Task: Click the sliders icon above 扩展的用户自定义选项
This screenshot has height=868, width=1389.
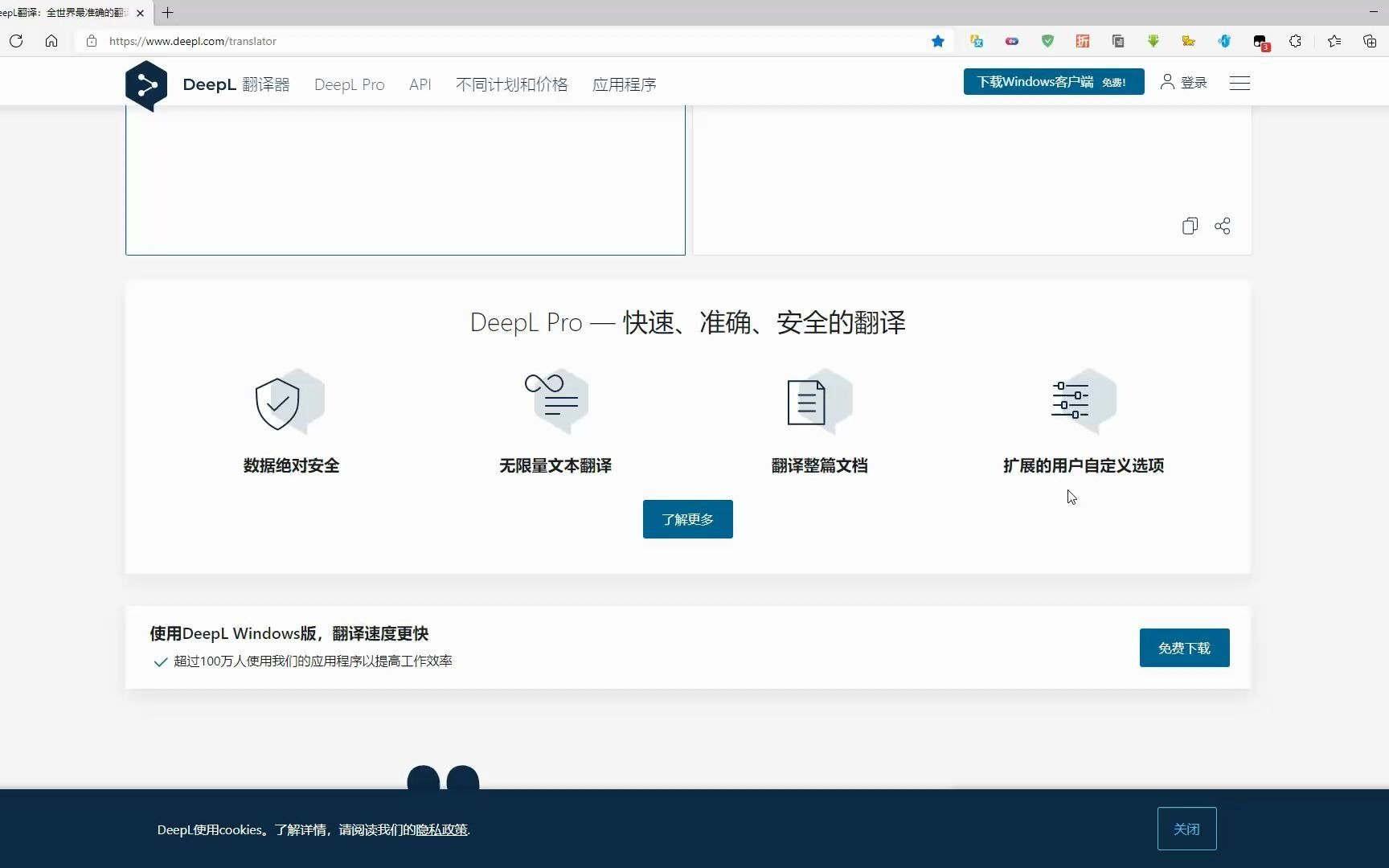Action: pyautogui.click(x=1084, y=400)
